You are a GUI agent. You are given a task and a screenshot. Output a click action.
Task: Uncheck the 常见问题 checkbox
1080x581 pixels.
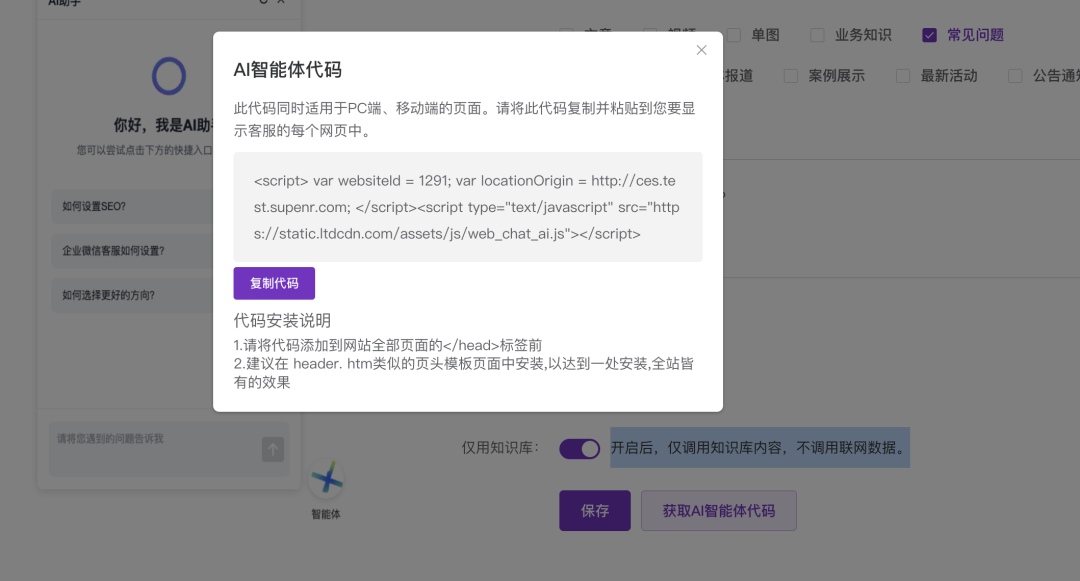929,35
